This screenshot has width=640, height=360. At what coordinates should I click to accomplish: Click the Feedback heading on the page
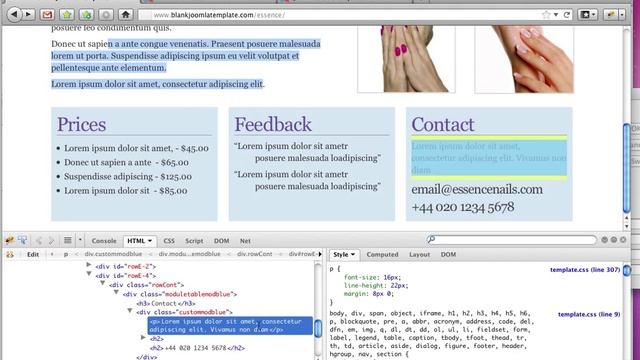(273, 124)
